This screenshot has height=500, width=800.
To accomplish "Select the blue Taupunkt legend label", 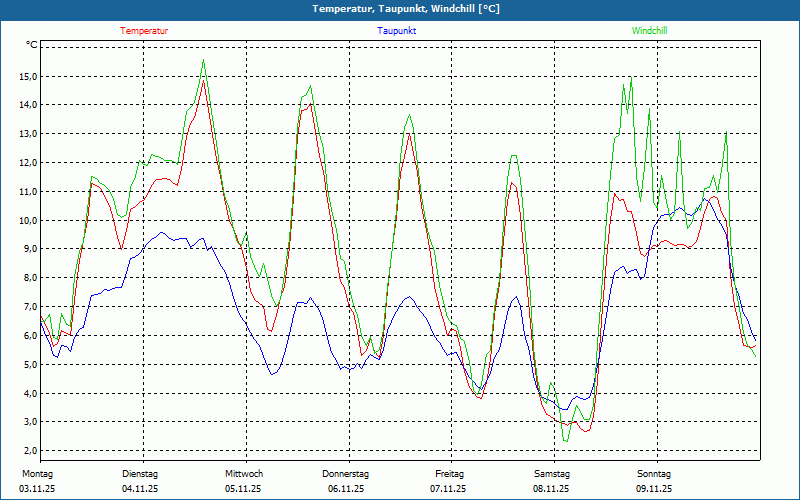I will pyautogui.click(x=397, y=31).
